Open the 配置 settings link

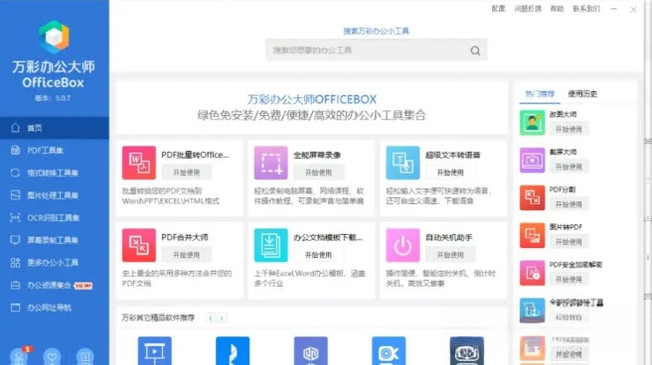[x=498, y=9]
